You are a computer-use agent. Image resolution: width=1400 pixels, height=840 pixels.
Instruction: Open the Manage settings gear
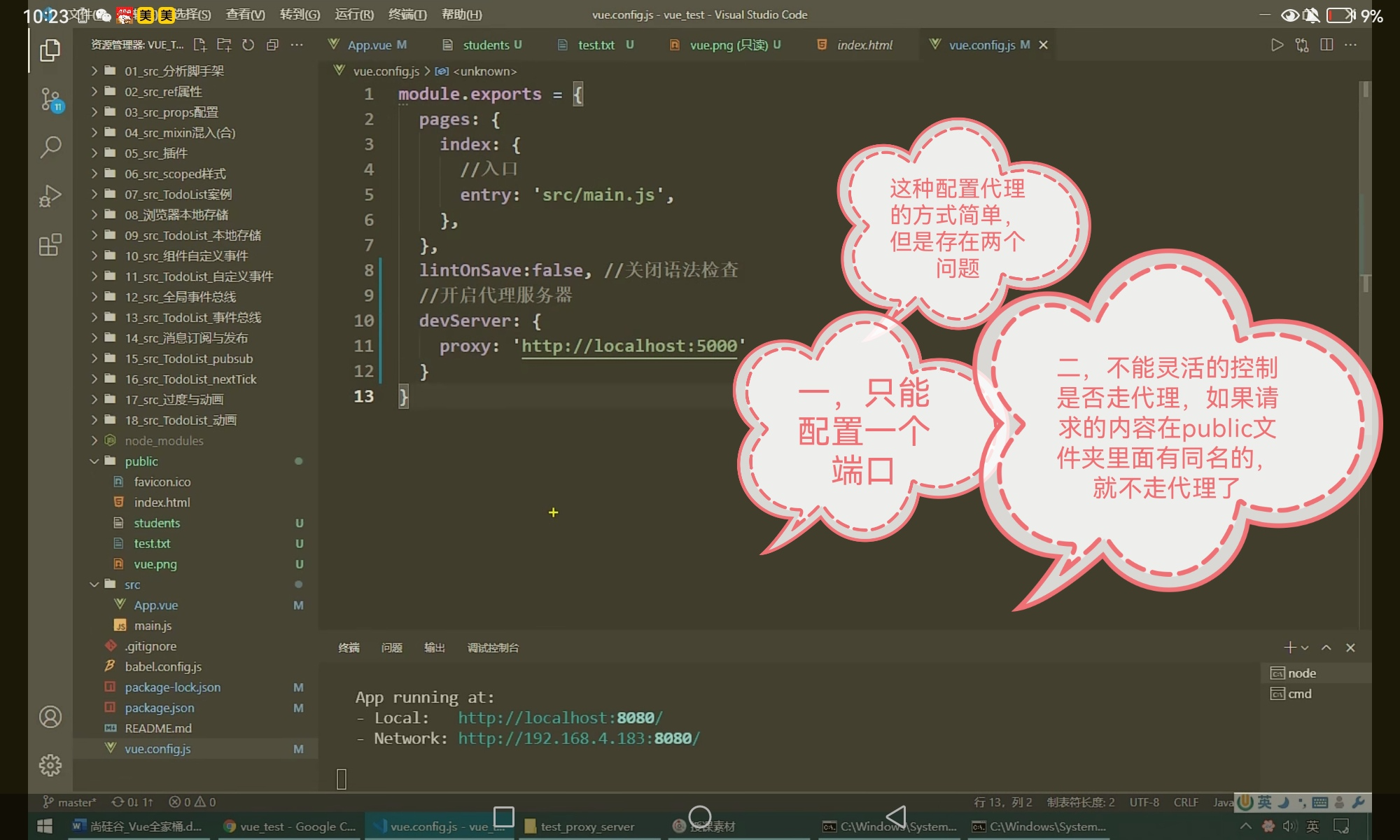[50, 764]
